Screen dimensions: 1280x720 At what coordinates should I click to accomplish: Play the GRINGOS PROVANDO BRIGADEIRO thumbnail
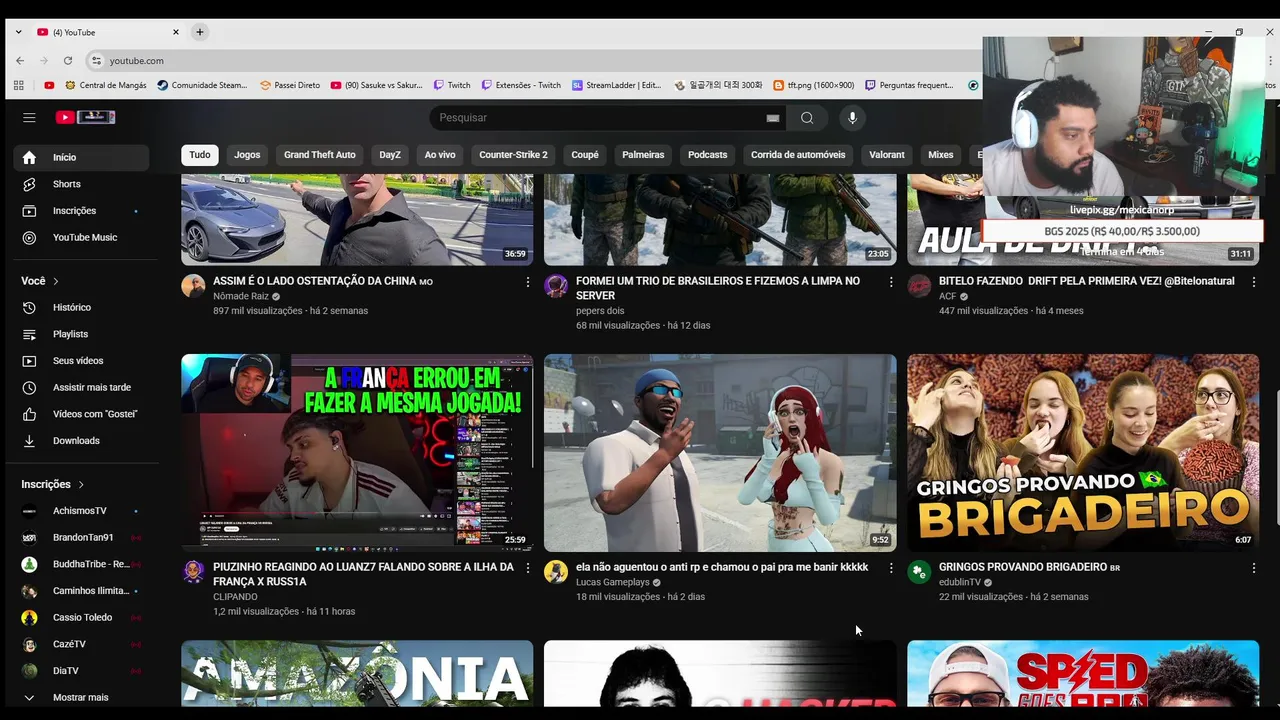[x=1083, y=452]
